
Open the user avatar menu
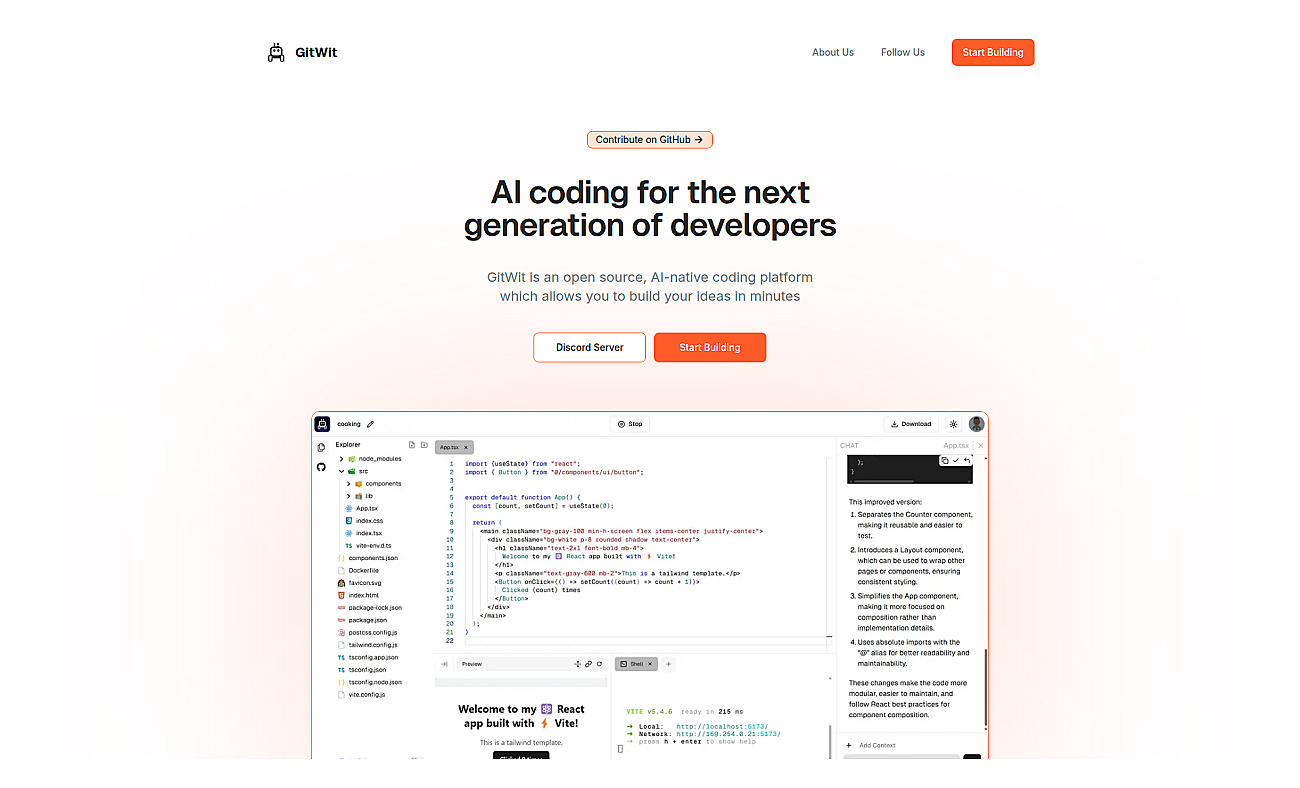coord(977,424)
